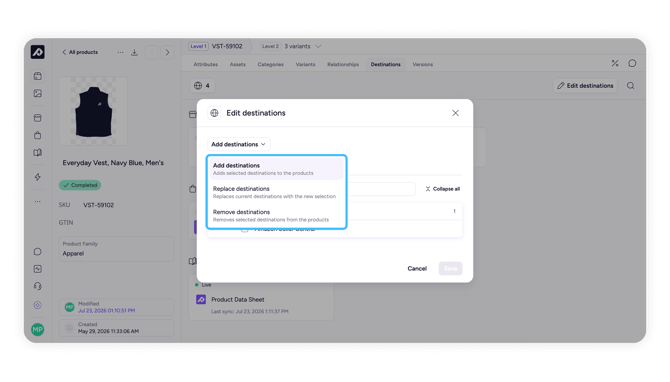Choose Replace destinations option in menu

coord(276,192)
